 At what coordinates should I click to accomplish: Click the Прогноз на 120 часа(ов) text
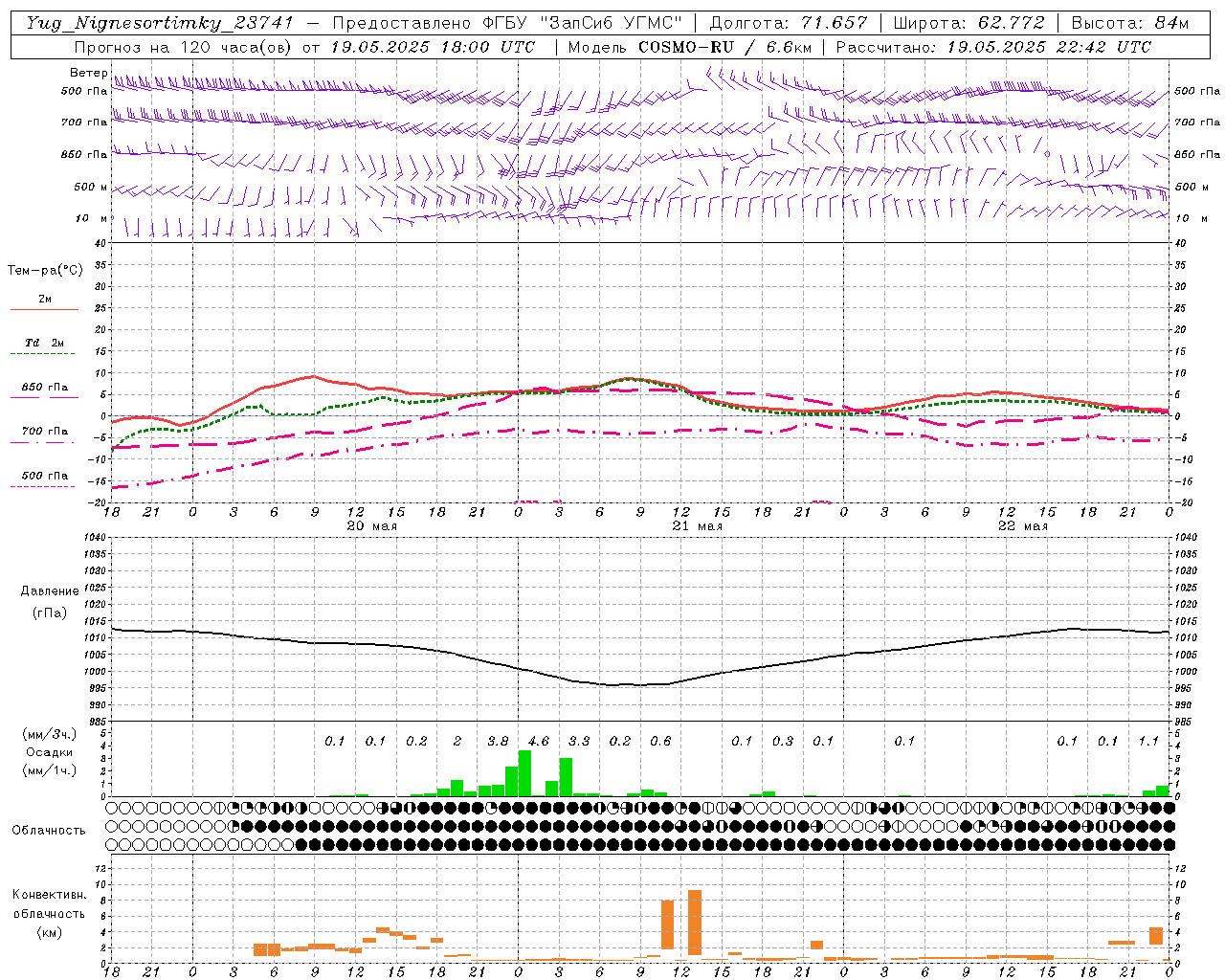tap(184, 47)
